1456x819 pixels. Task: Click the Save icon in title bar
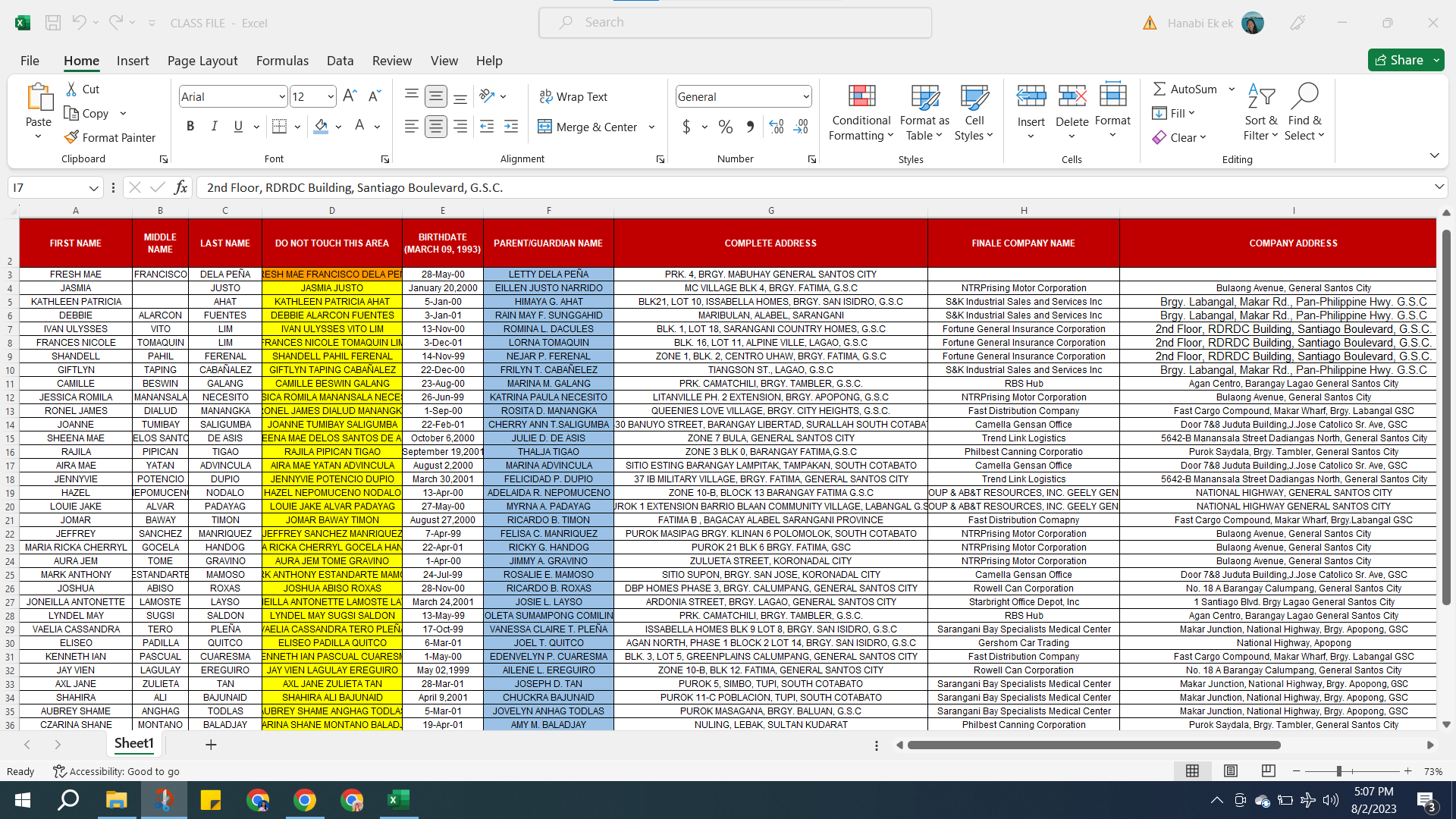click(53, 23)
